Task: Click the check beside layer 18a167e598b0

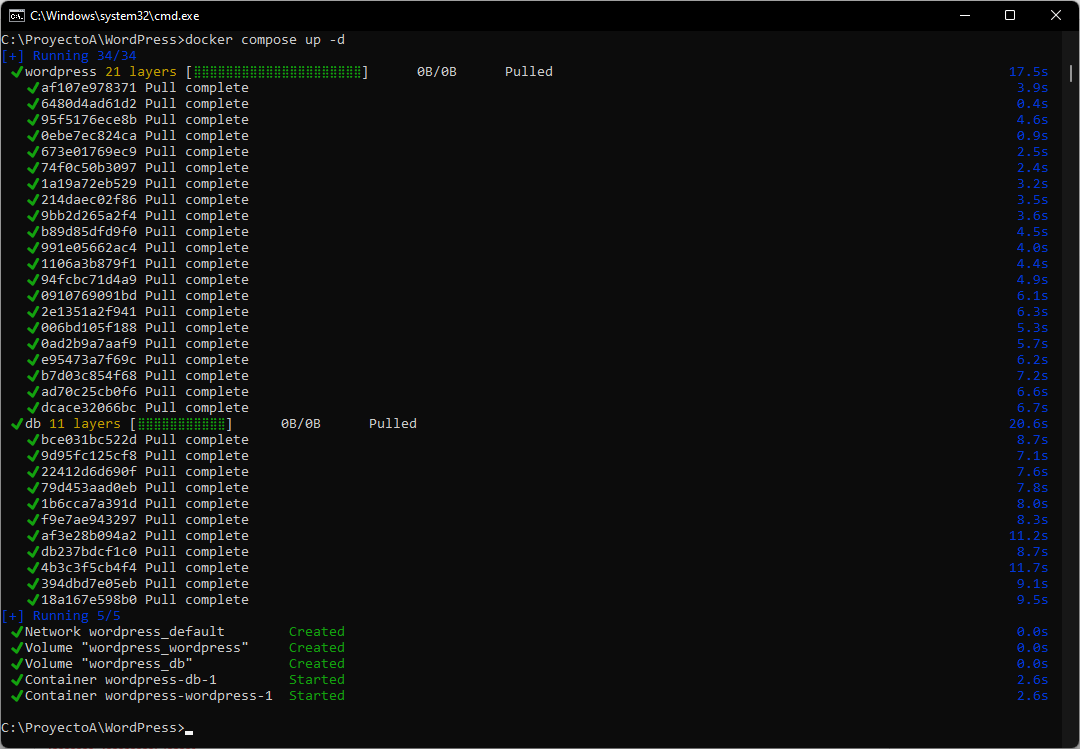Action: [32, 599]
